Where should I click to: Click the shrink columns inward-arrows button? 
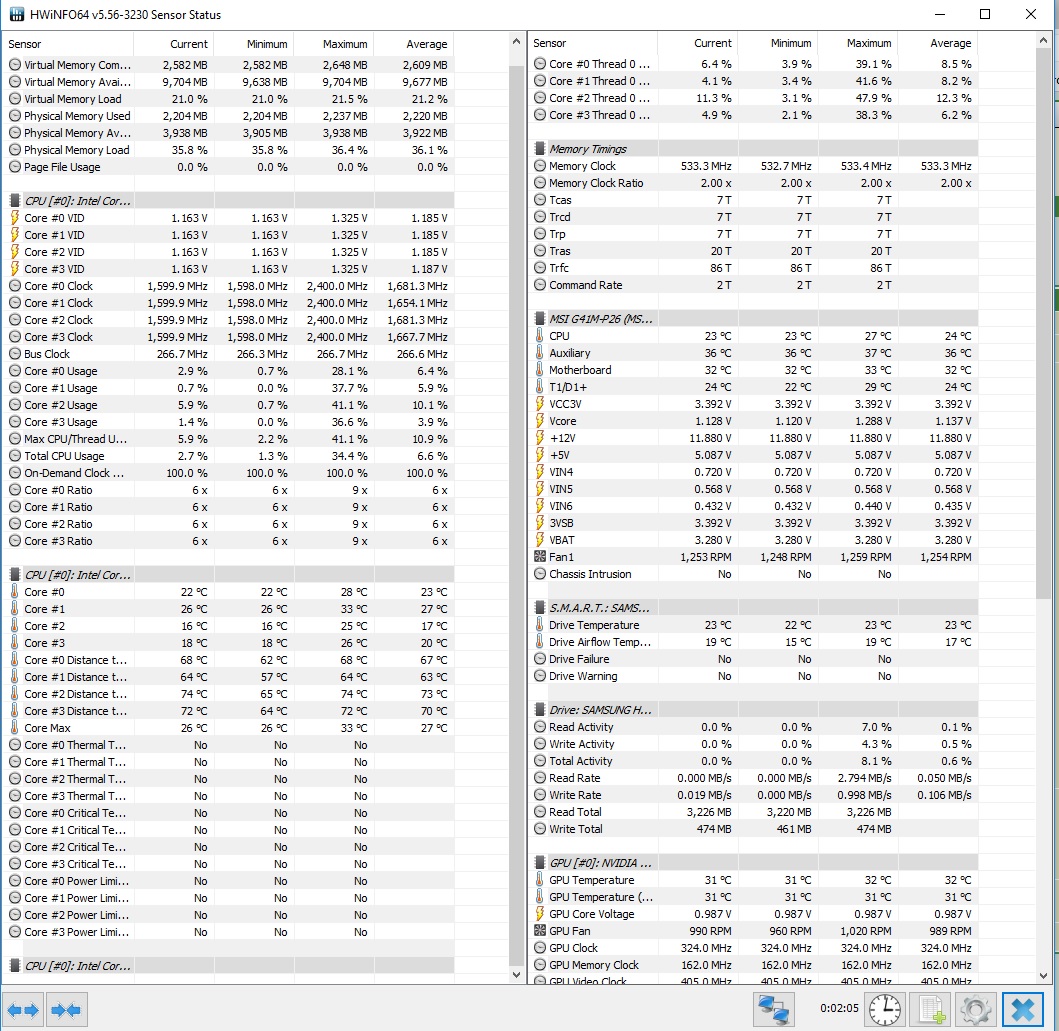point(68,1009)
